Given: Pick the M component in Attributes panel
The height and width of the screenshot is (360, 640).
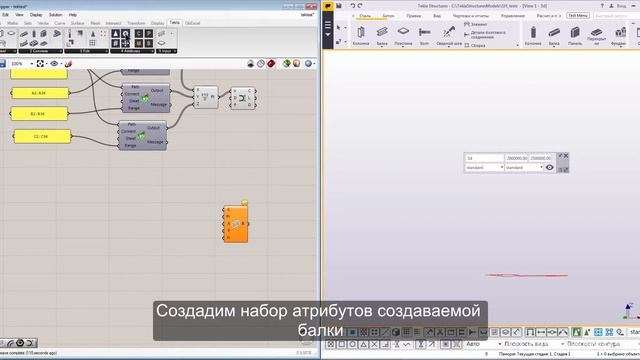Looking at the screenshot, I should (139, 43).
